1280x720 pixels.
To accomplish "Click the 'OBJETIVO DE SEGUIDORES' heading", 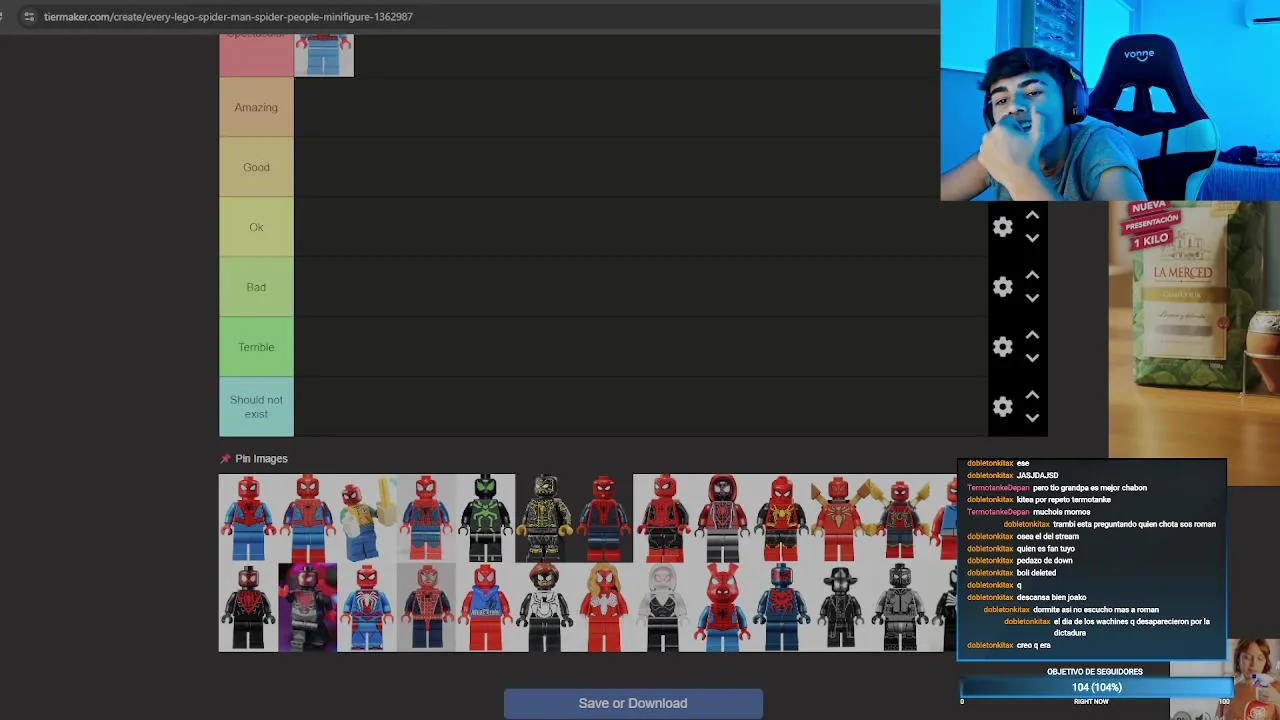I will click(x=1094, y=672).
